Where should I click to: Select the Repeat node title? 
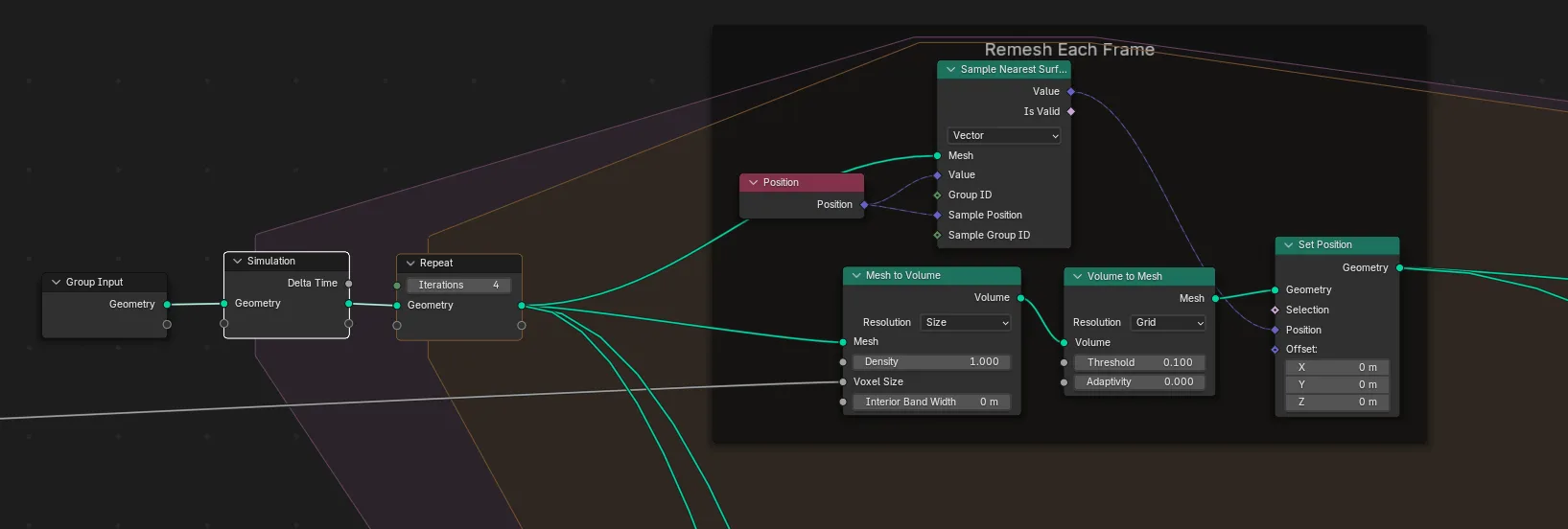coord(436,263)
